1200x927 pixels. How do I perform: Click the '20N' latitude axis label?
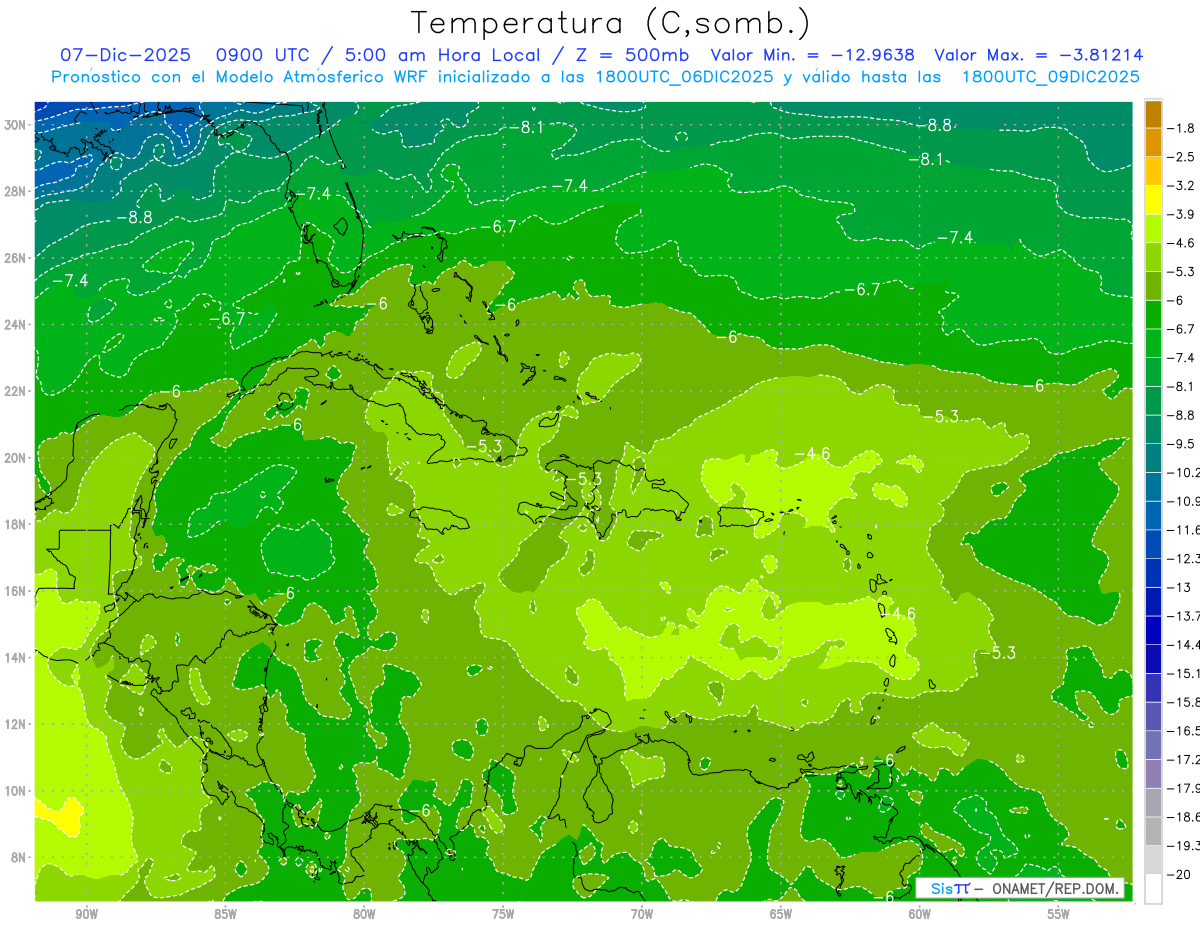pyautogui.click(x=17, y=458)
